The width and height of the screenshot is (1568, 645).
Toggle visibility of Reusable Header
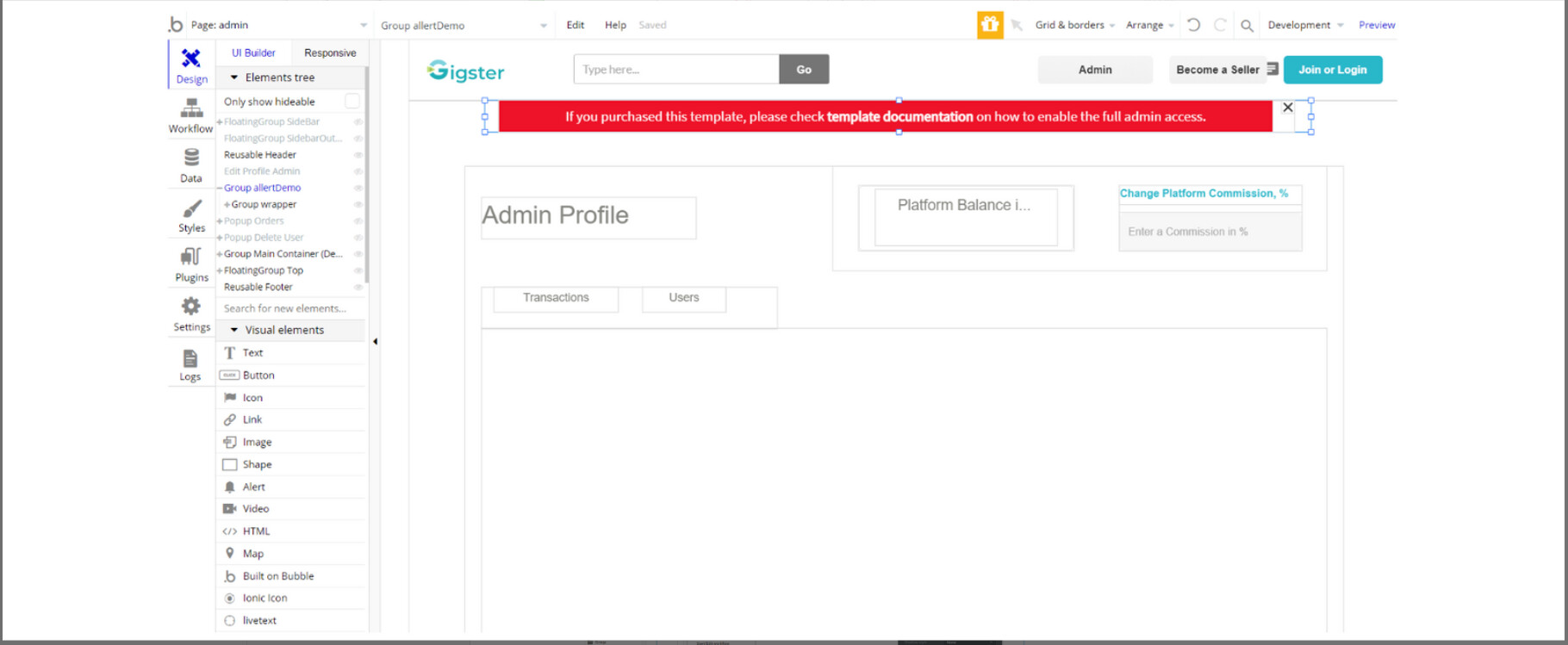click(x=358, y=155)
